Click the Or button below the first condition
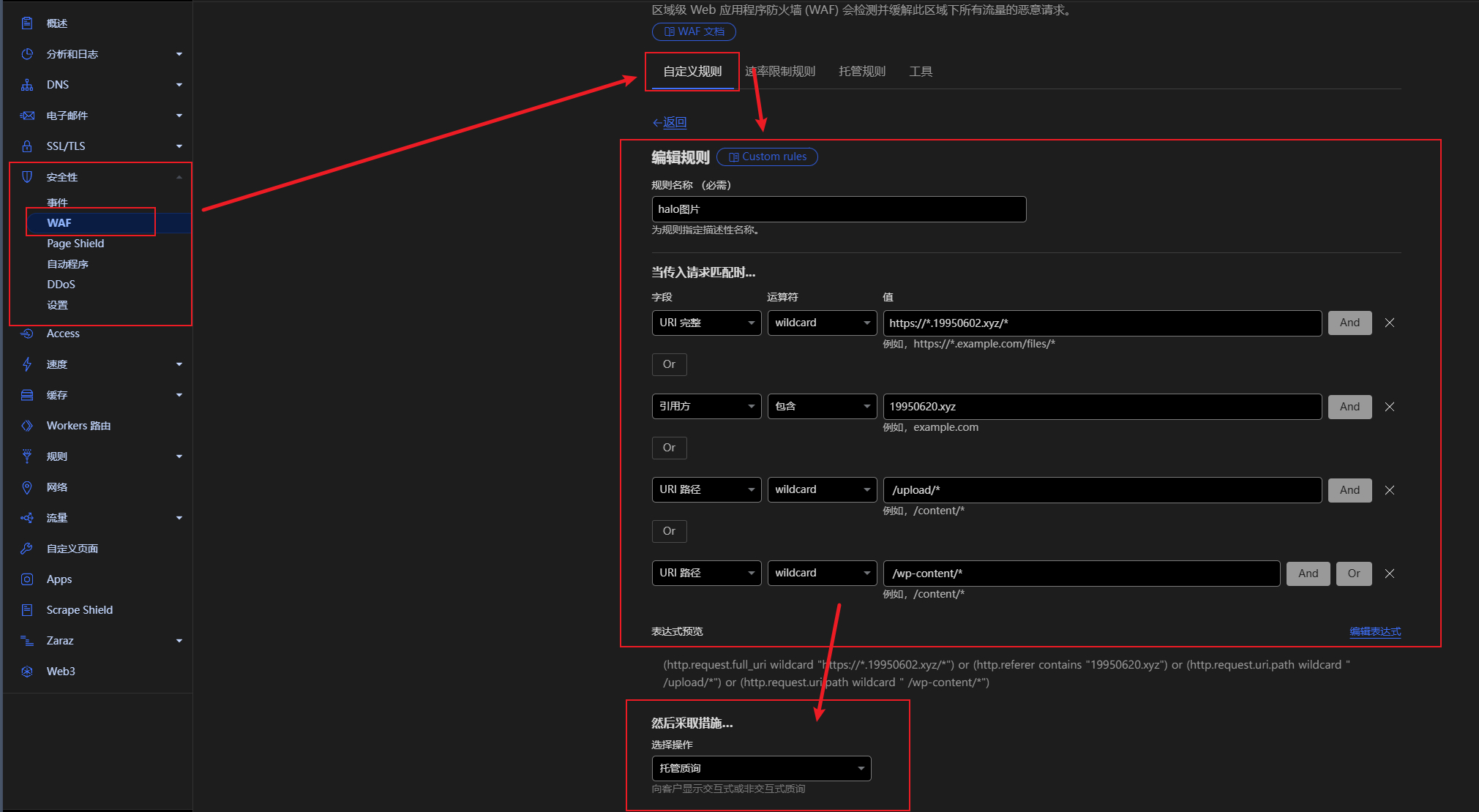This screenshot has width=1479, height=812. pos(668,364)
